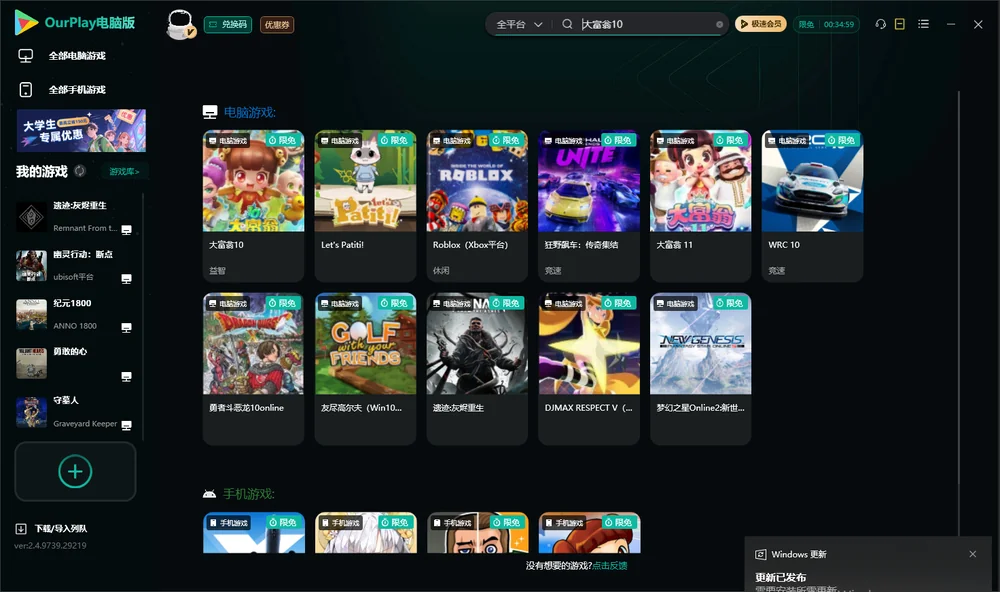
Task: Open the 狂野飙车：传奇集结 game card
Action: point(589,205)
